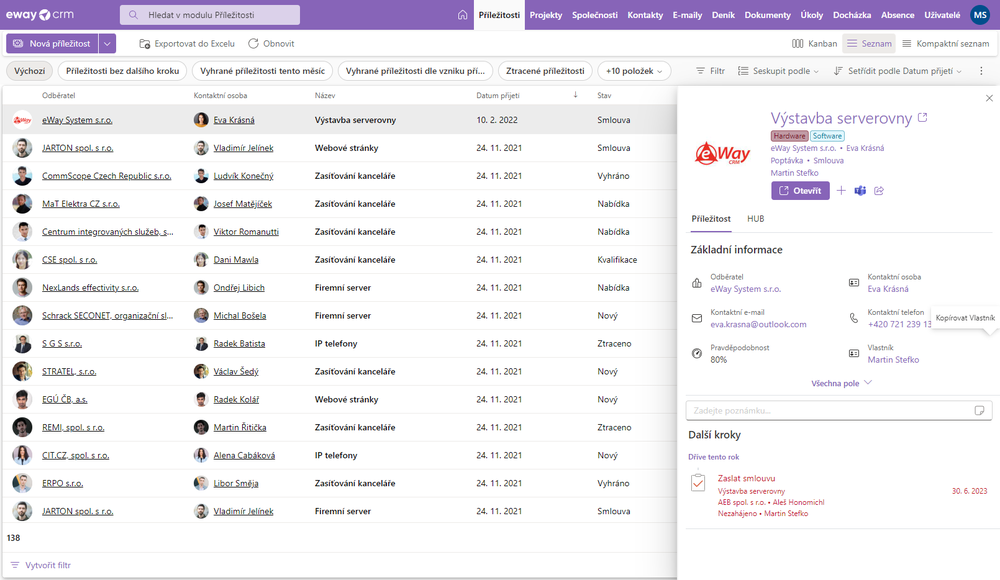The image size is (1000, 580).
Task: Click Martin Stefko owner link
Action: point(893,360)
